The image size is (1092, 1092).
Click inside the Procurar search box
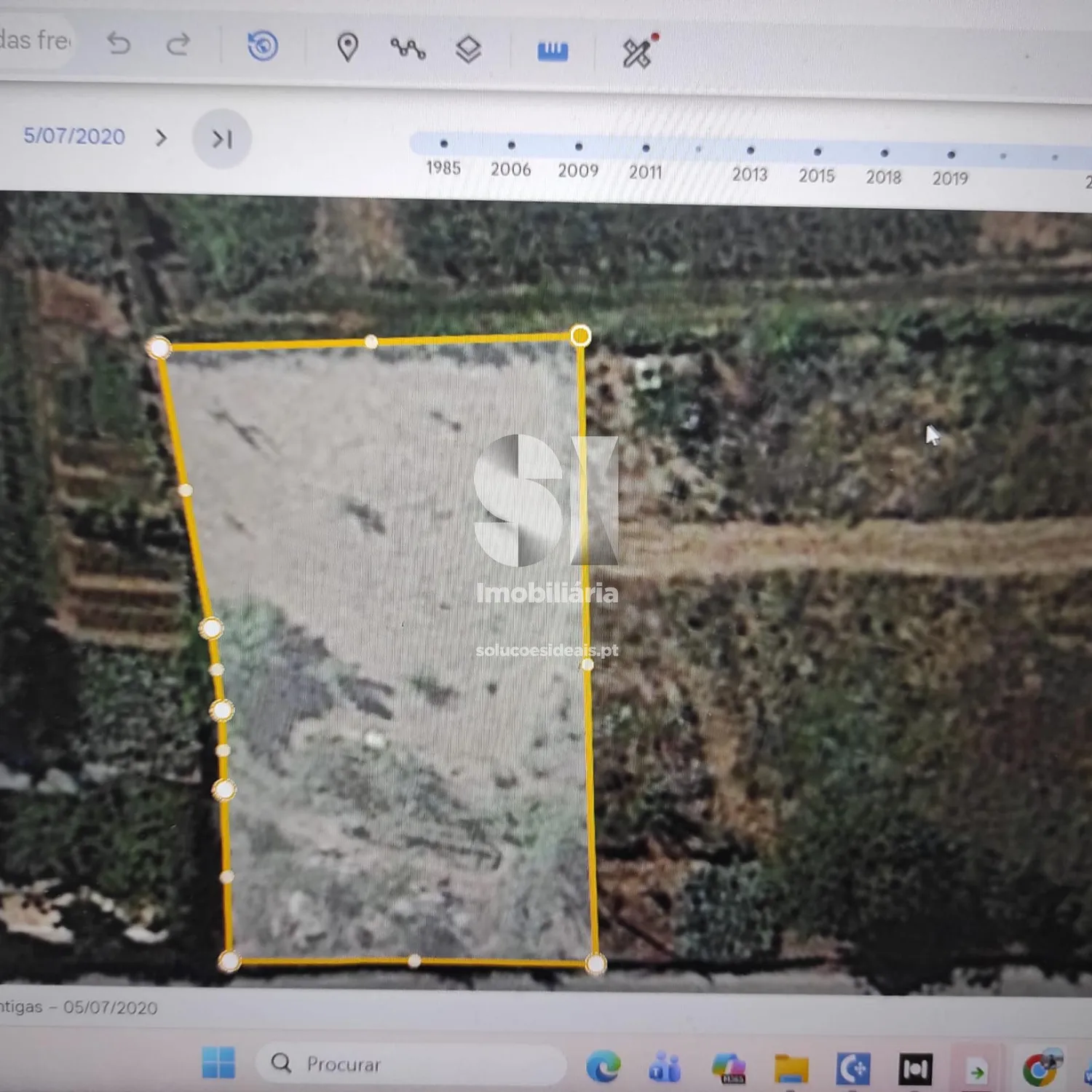pyautogui.click(x=411, y=1064)
